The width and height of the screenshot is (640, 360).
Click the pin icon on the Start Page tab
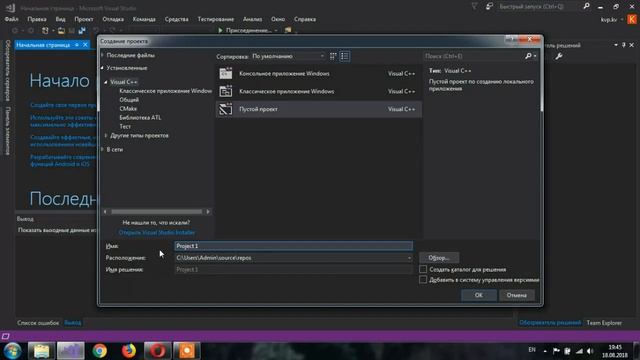tap(77, 45)
